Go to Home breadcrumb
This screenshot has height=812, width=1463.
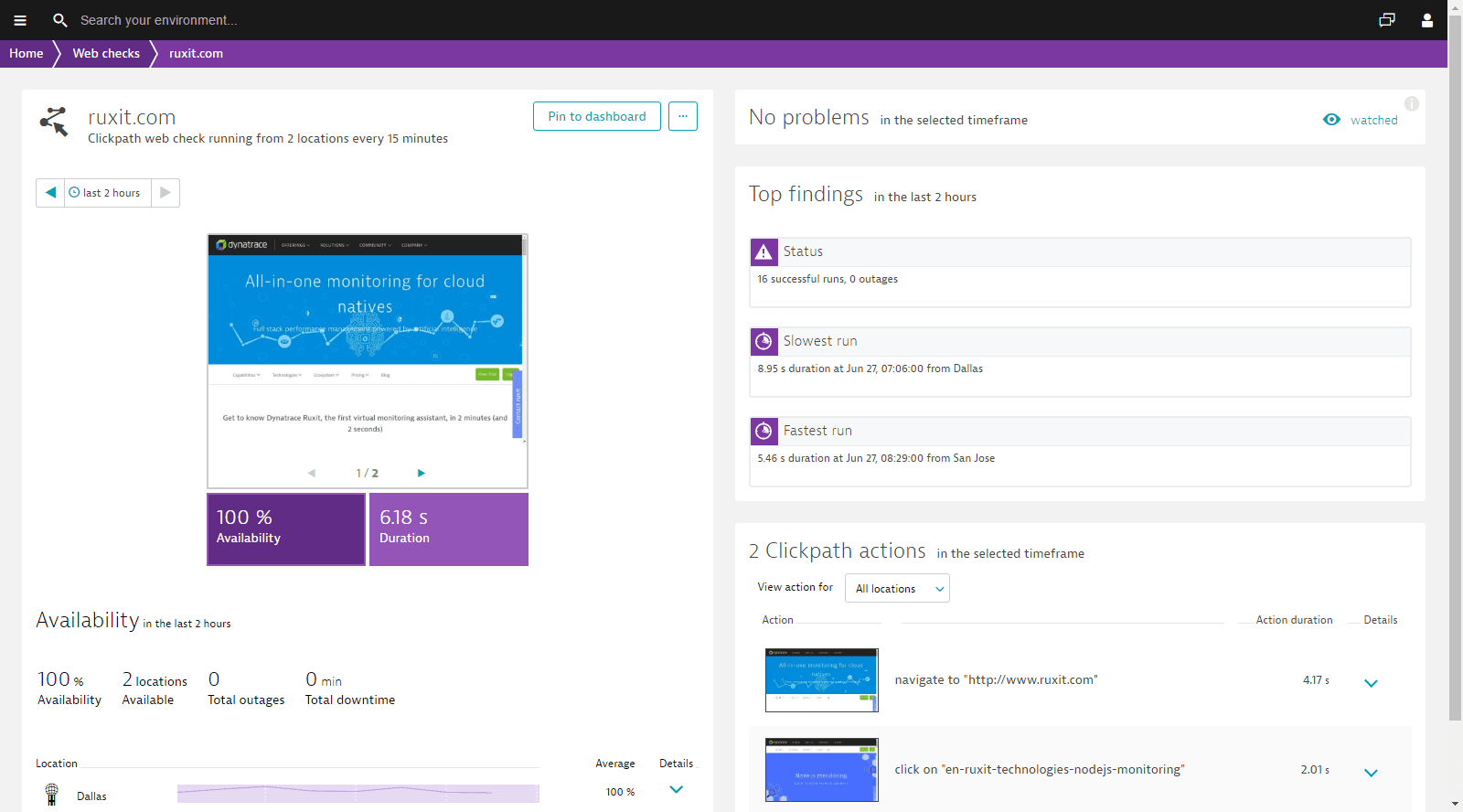pyautogui.click(x=27, y=54)
